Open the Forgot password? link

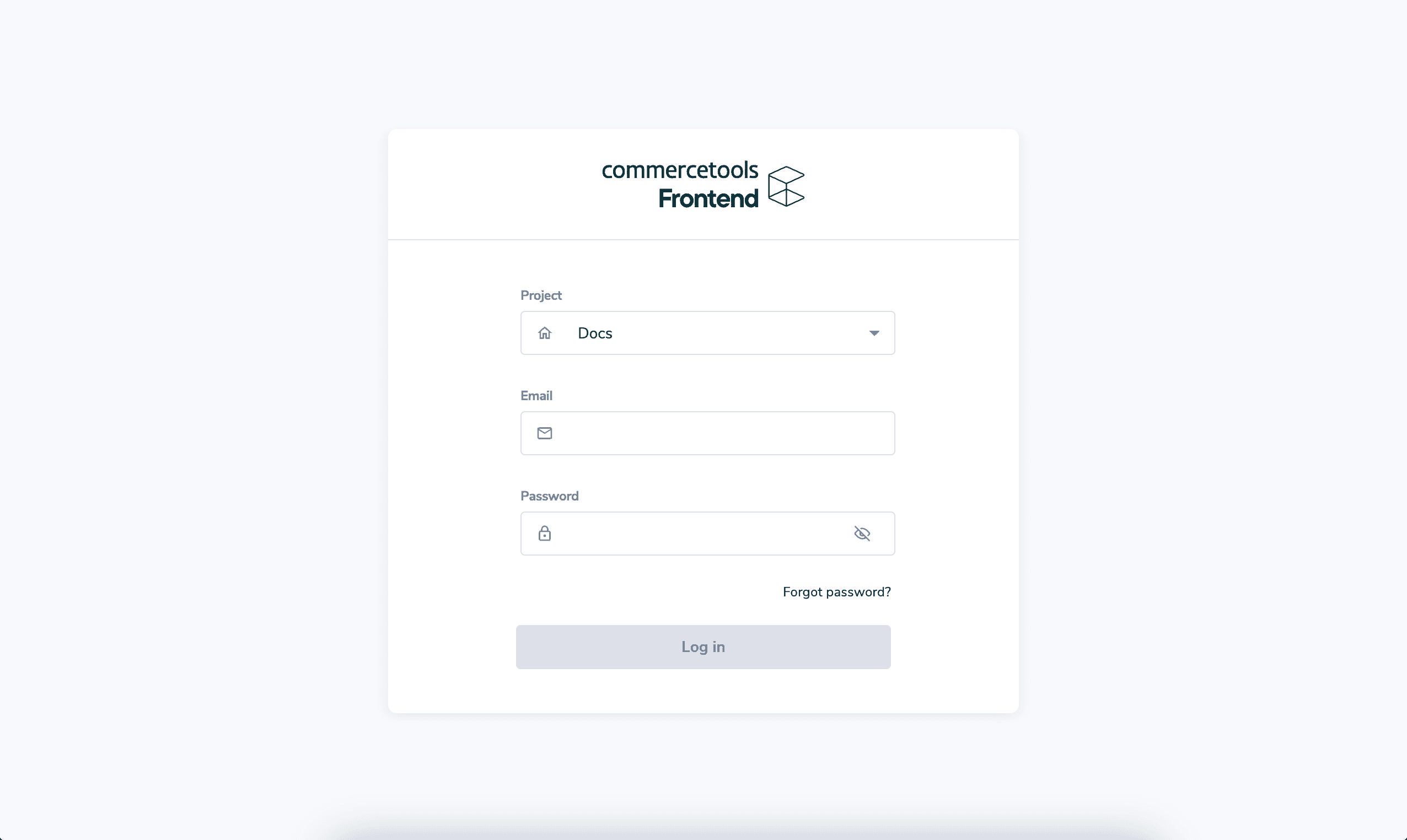click(837, 592)
